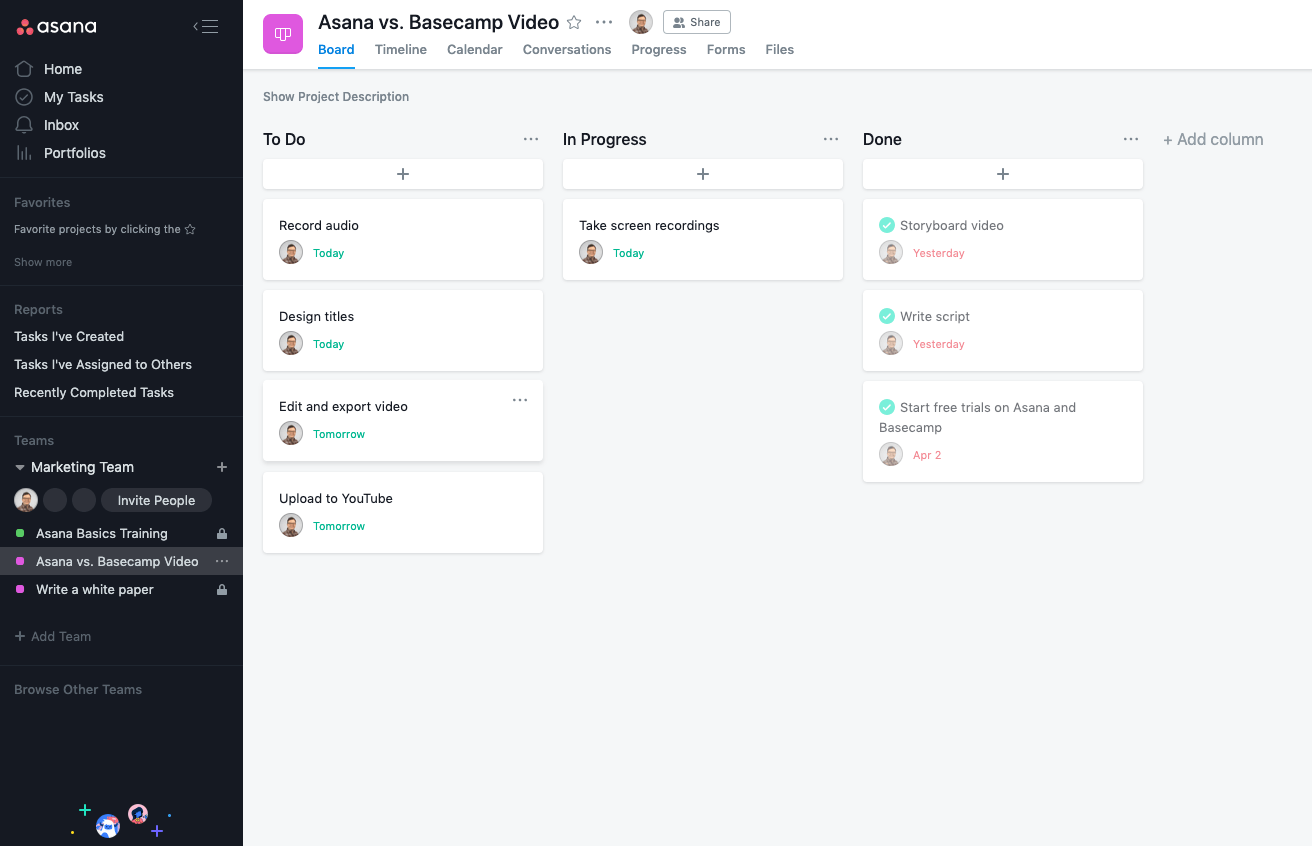Open the Tasks I've Created report
Image resolution: width=1312 pixels, height=846 pixels.
[x=69, y=336]
